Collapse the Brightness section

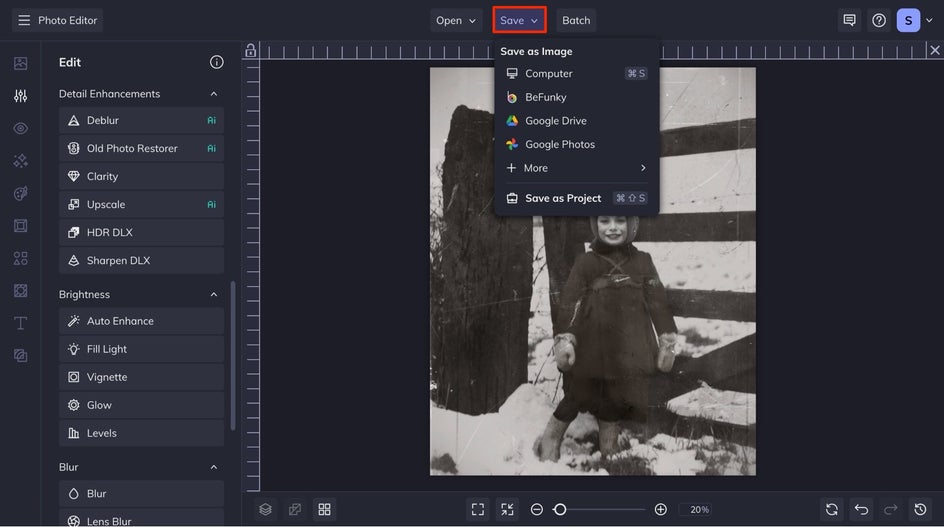tap(213, 295)
